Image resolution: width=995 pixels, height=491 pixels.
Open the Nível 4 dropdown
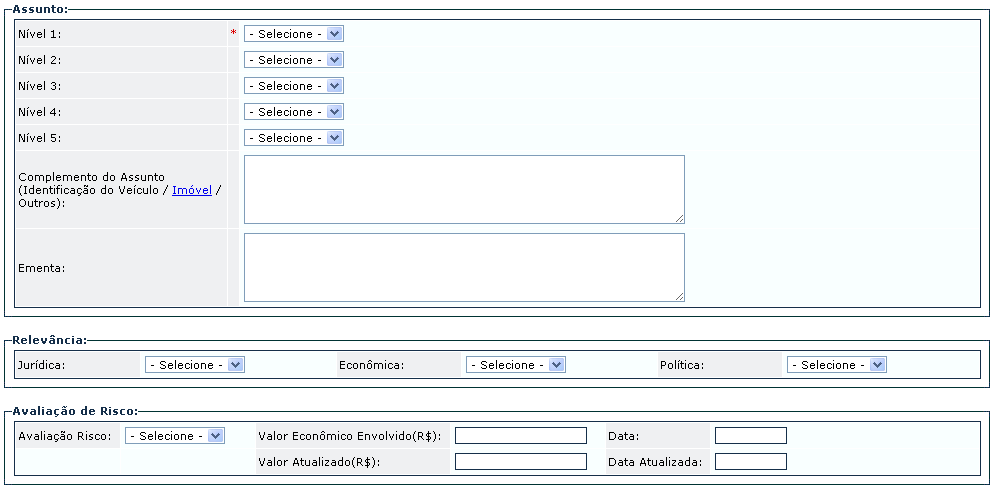click(294, 112)
